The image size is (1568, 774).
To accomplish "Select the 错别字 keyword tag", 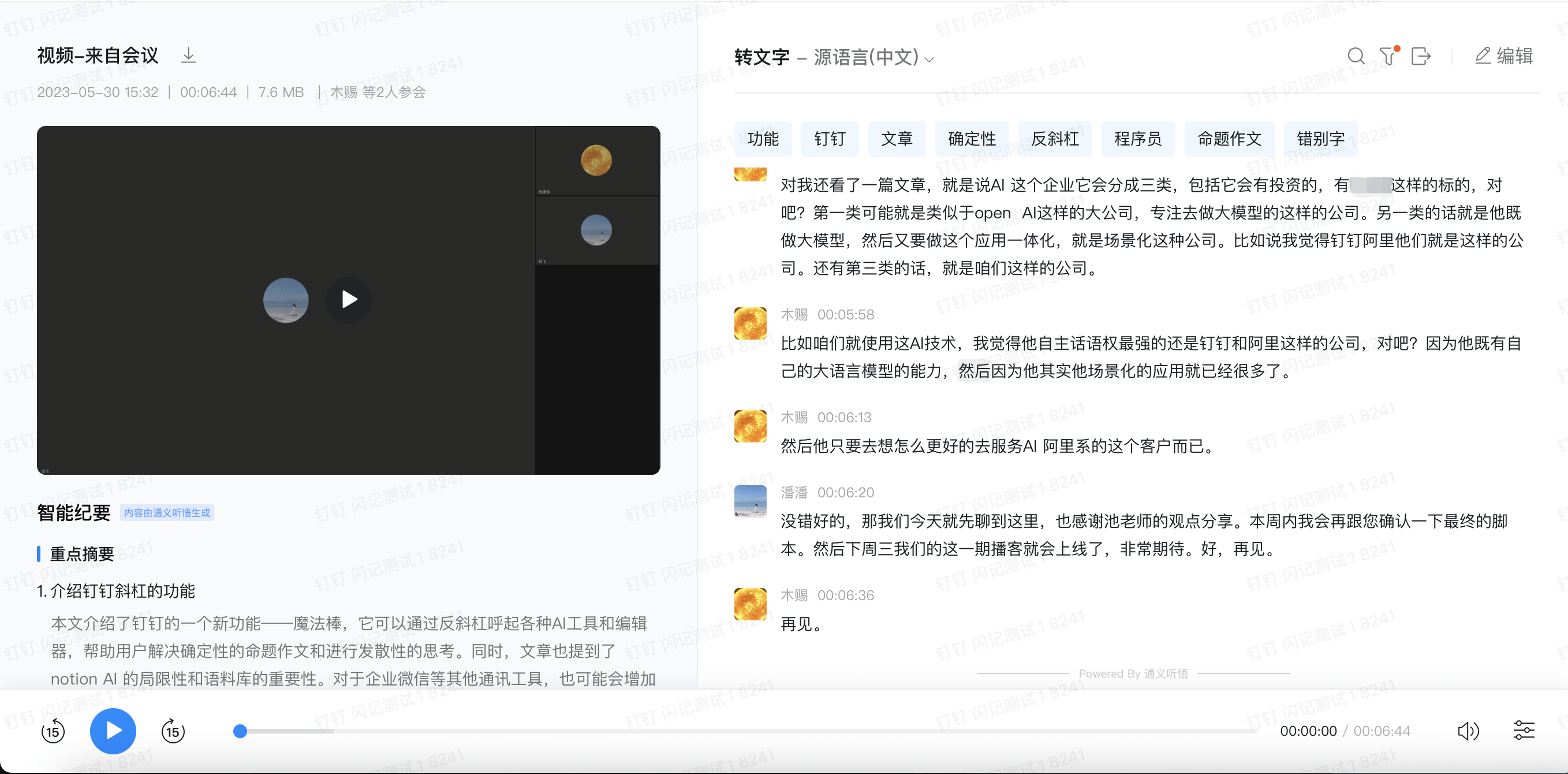I will pyautogui.click(x=1320, y=139).
